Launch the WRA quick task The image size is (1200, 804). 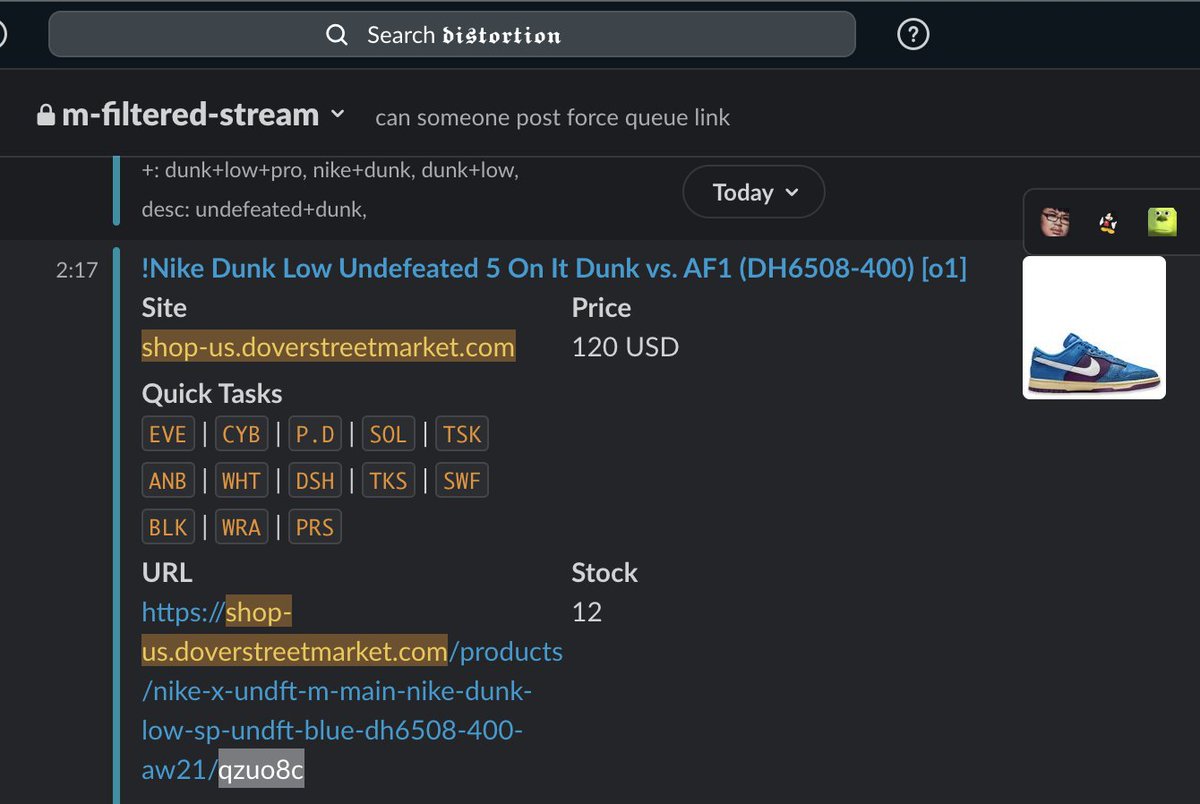click(x=241, y=527)
